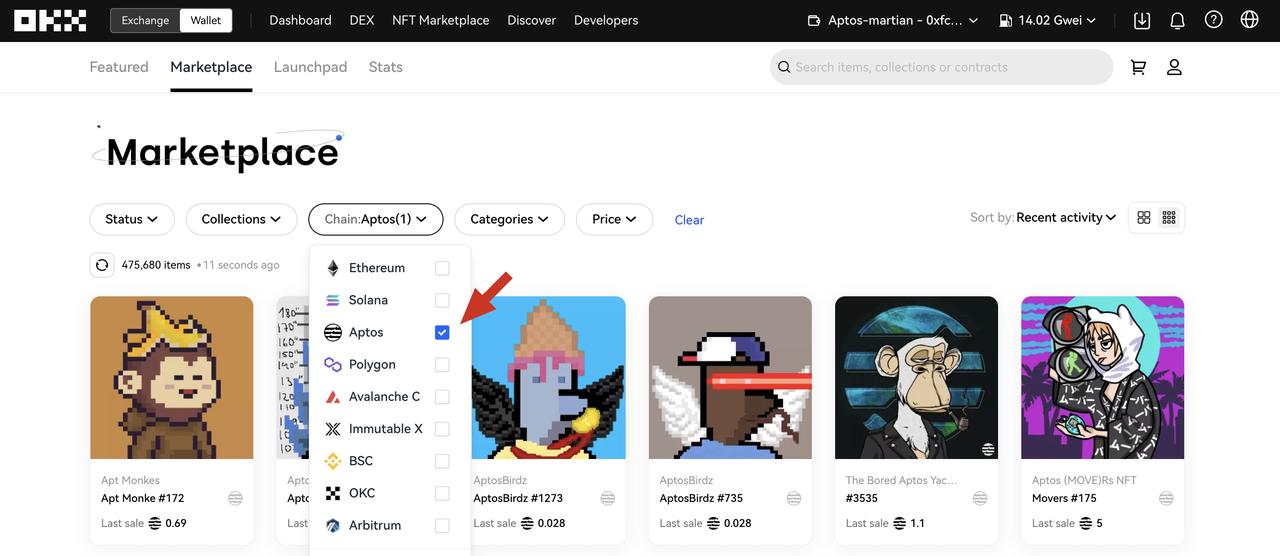The height and width of the screenshot is (556, 1280).
Task: Open the user profile icon
Action: click(1174, 67)
